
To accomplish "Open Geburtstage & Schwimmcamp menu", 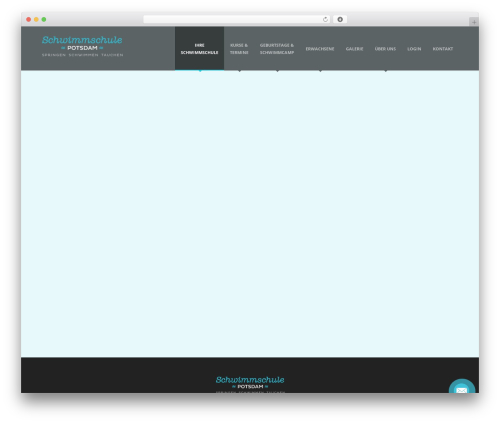I will pos(277,49).
